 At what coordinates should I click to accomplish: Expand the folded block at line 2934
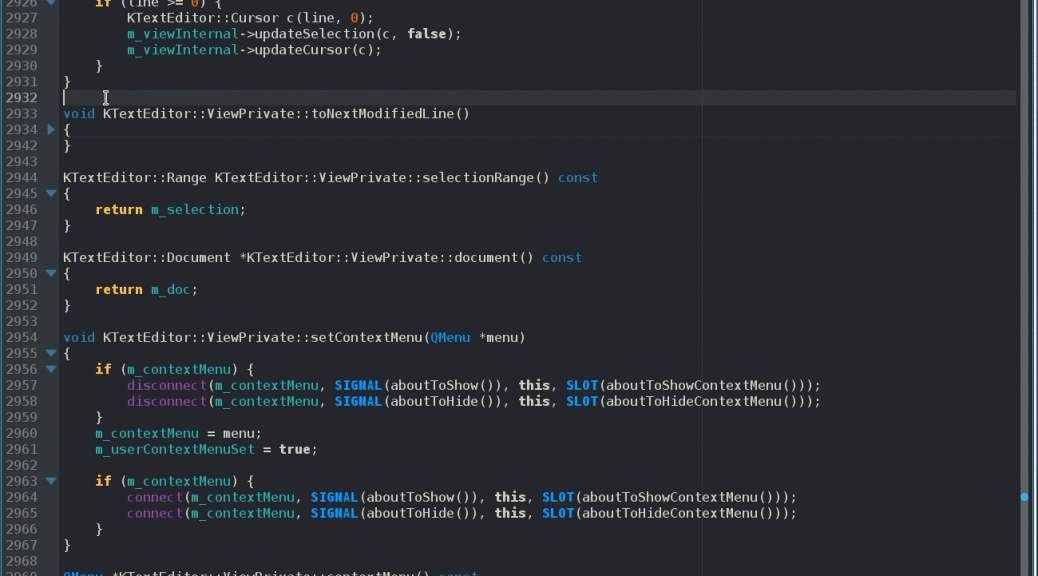point(51,130)
